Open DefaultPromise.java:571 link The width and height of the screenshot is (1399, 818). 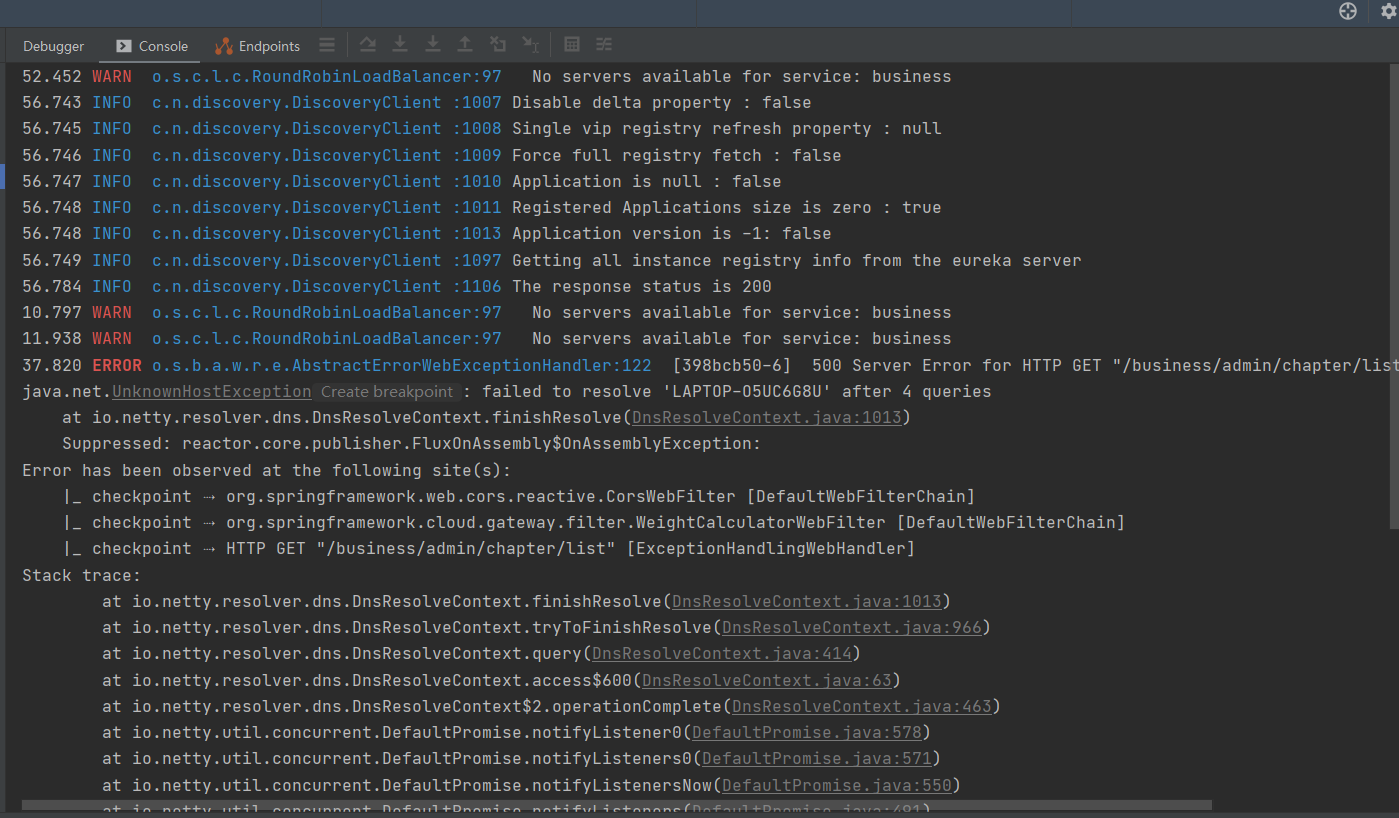point(816,759)
